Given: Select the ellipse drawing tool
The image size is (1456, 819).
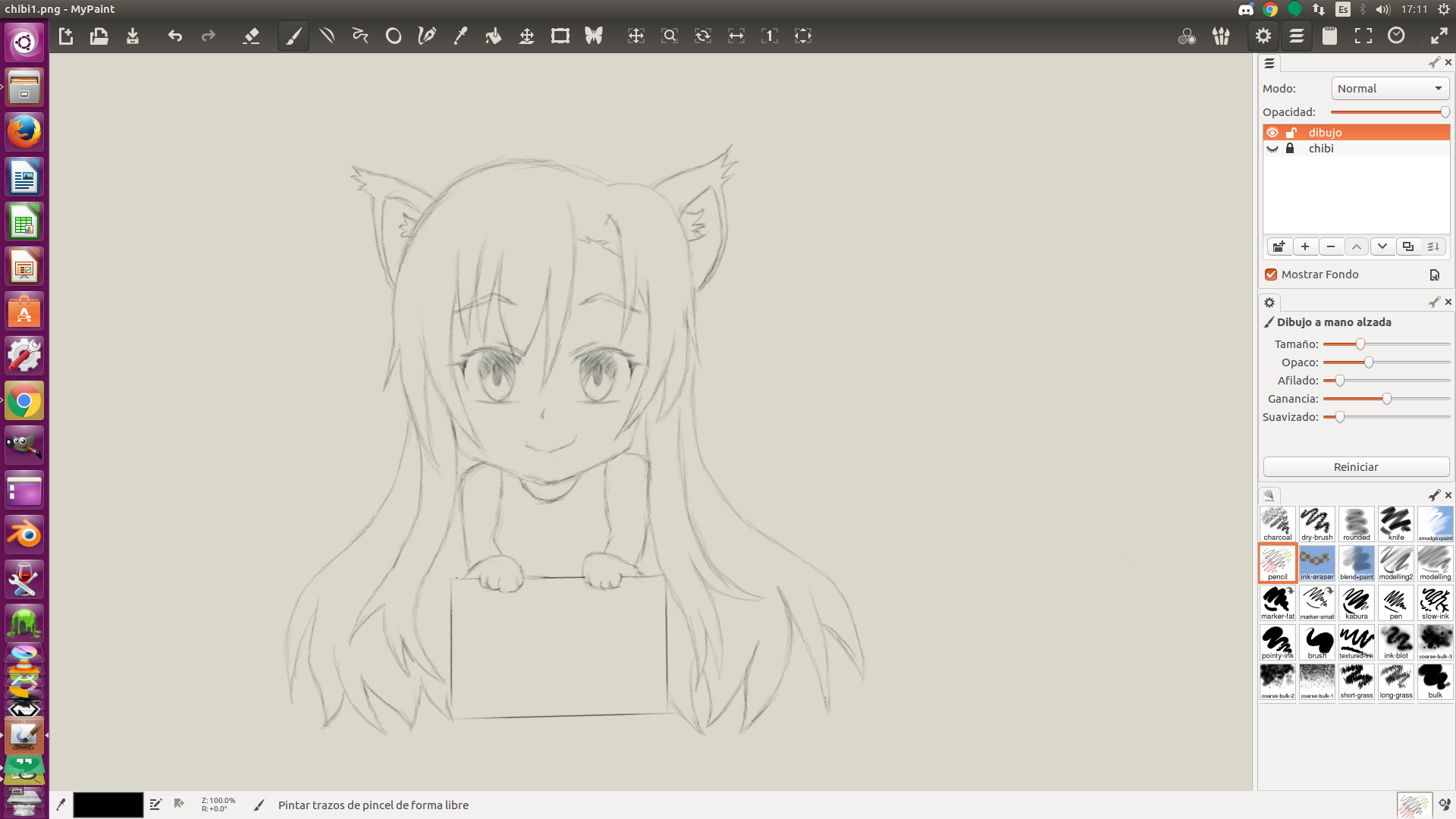Looking at the screenshot, I should pos(393,36).
